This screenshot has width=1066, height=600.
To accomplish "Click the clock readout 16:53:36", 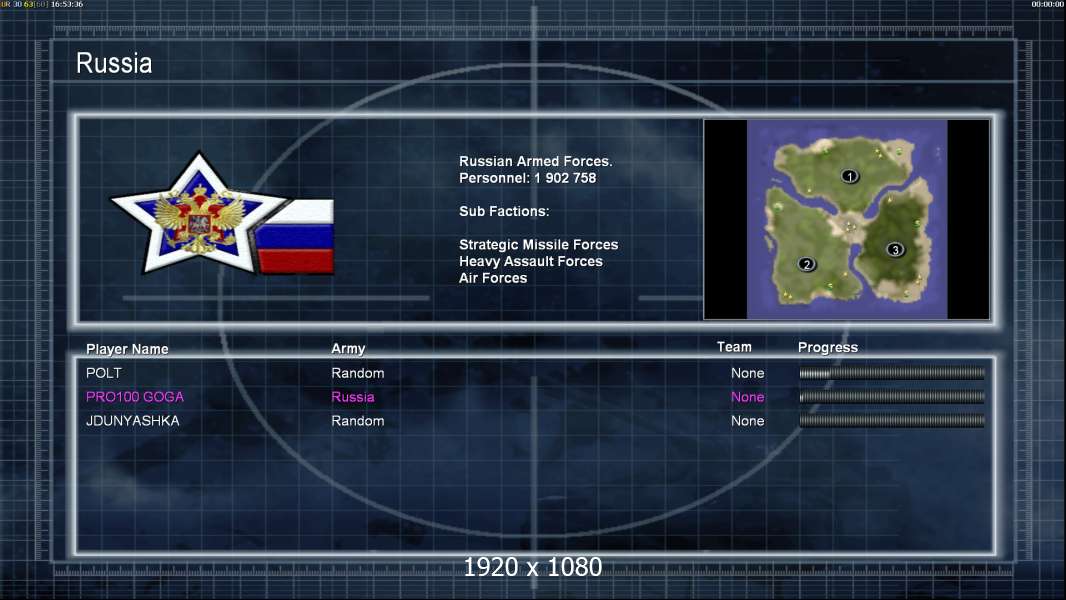I will [x=67, y=4].
